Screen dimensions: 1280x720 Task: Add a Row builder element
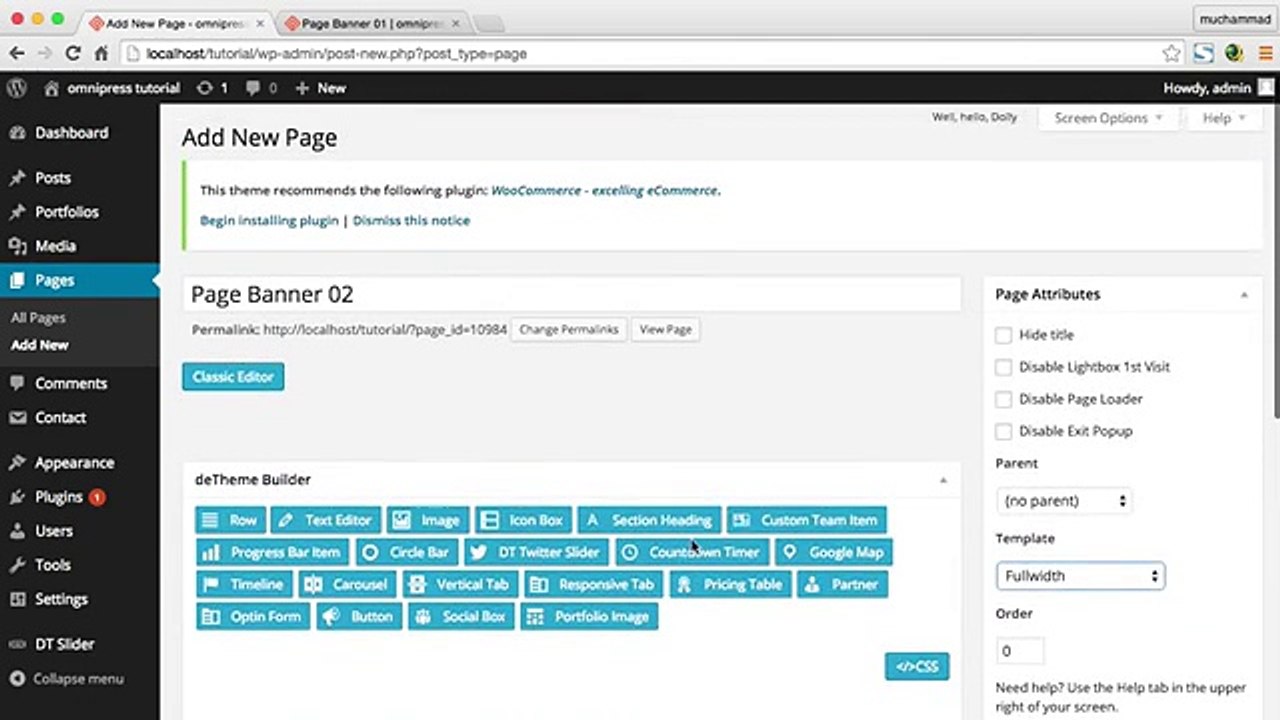coord(230,520)
